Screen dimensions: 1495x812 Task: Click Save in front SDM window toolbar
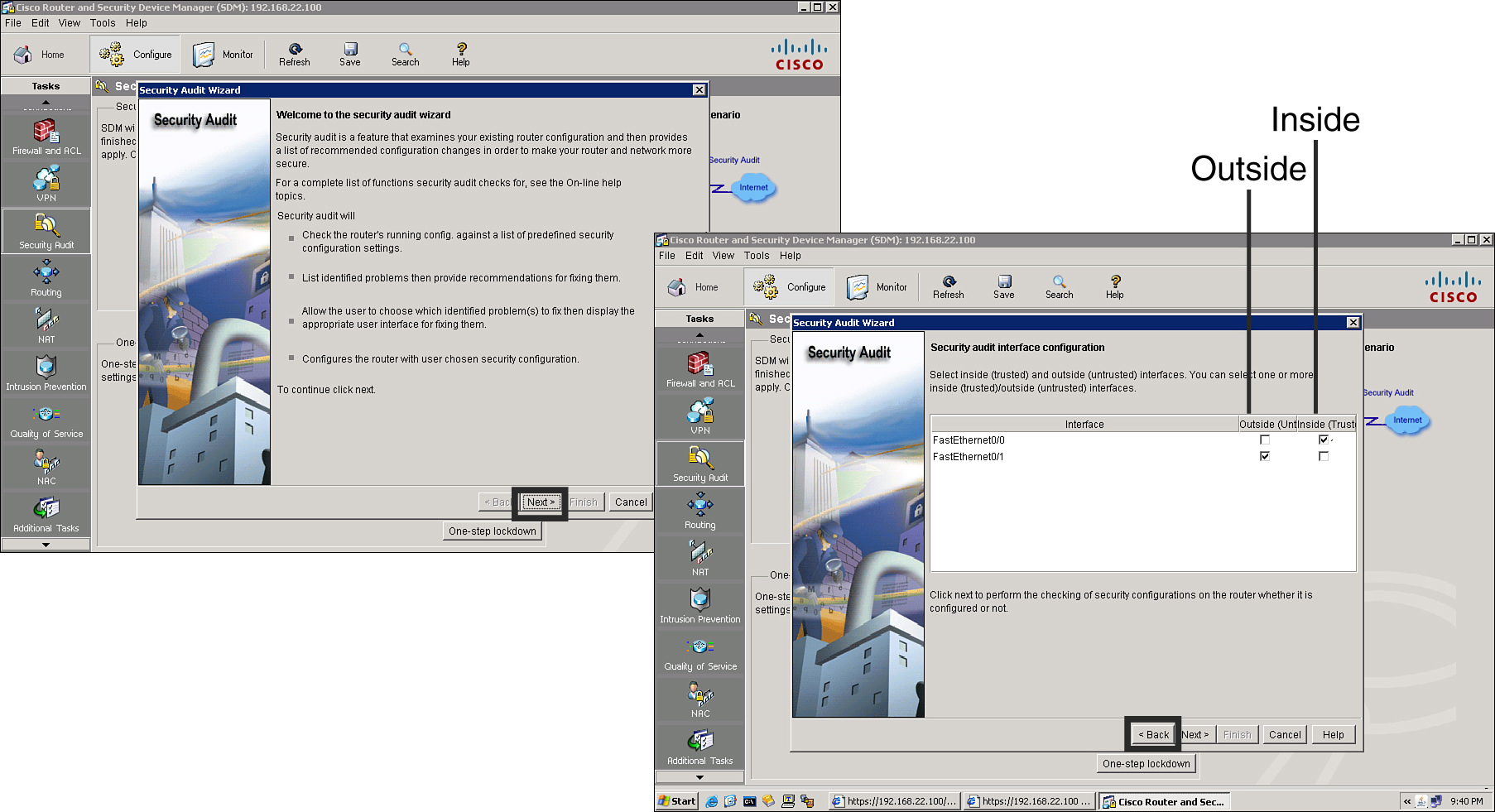1004,287
